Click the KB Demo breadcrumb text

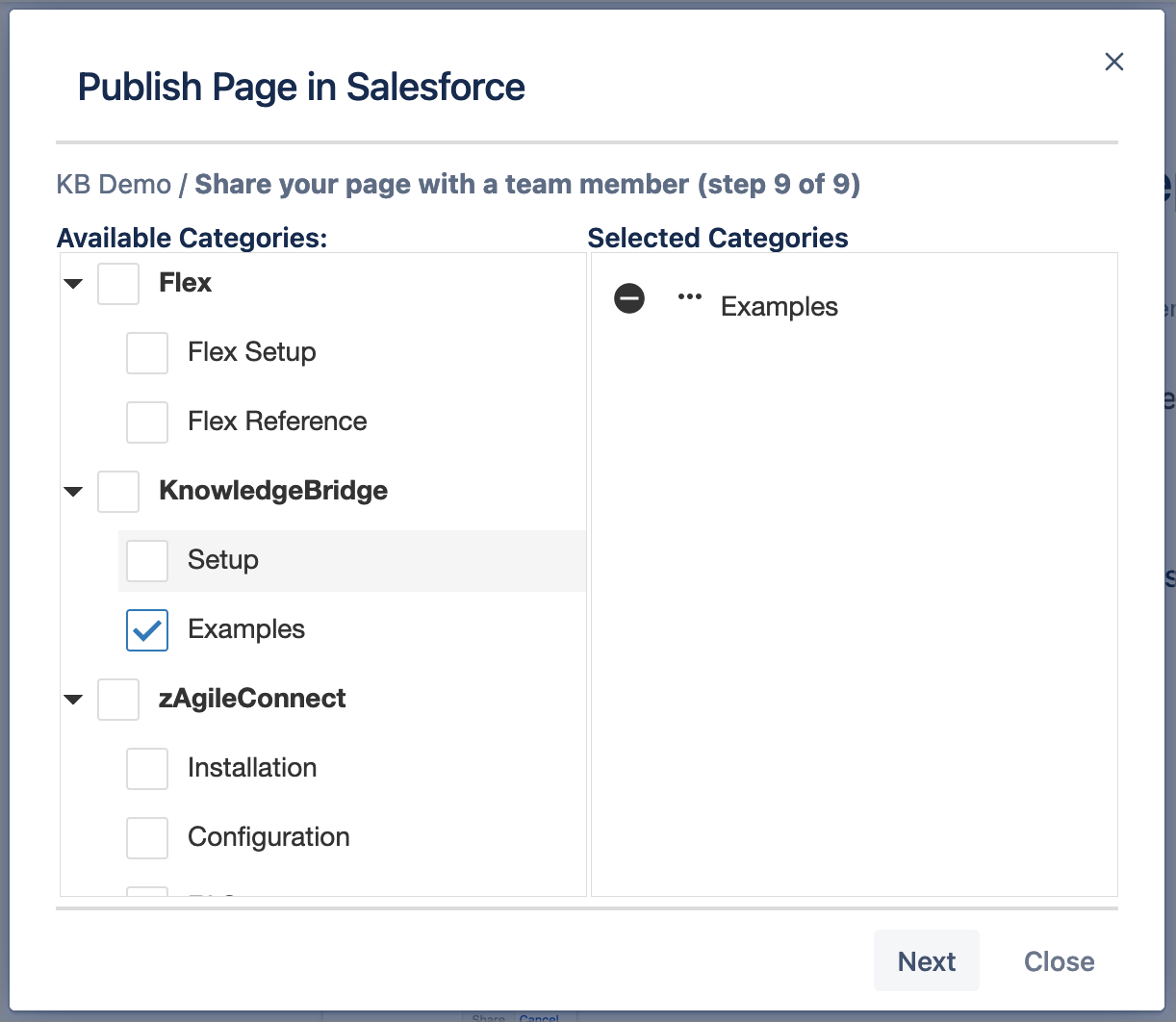pyautogui.click(x=114, y=184)
